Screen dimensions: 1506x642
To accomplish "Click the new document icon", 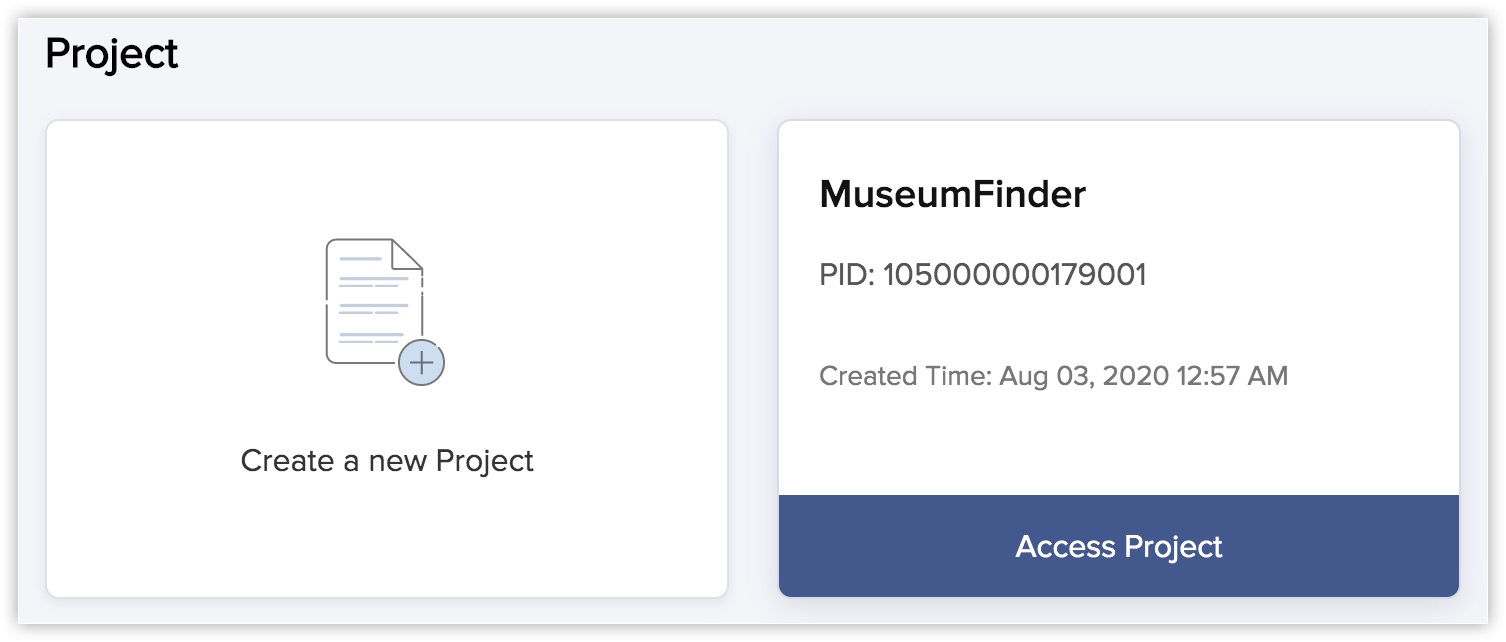I will click(x=374, y=300).
